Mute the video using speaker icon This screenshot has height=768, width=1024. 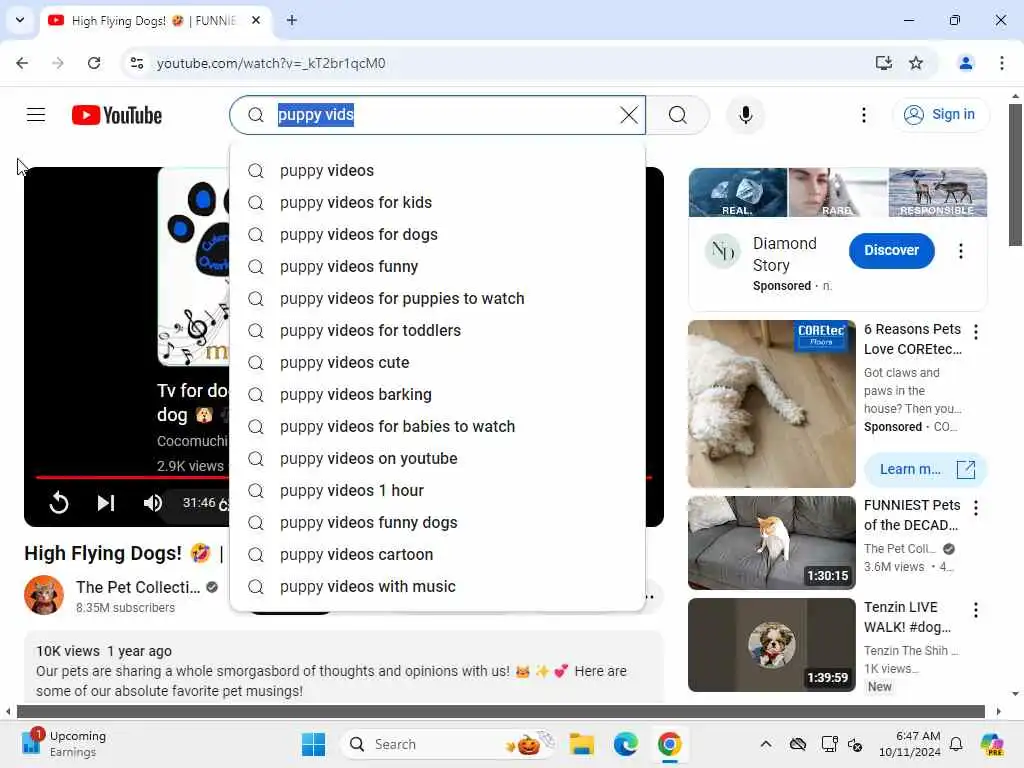(x=153, y=503)
